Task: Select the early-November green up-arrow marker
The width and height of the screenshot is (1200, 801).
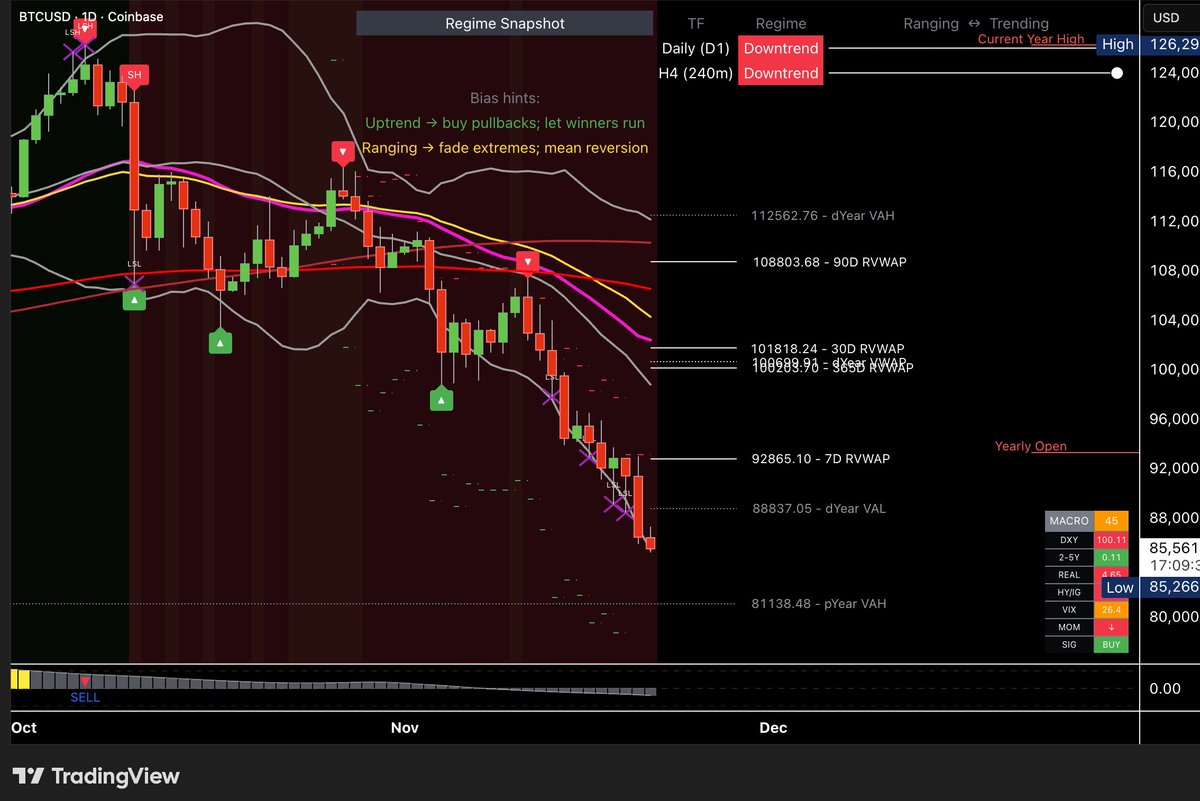Action: point(441,400)
